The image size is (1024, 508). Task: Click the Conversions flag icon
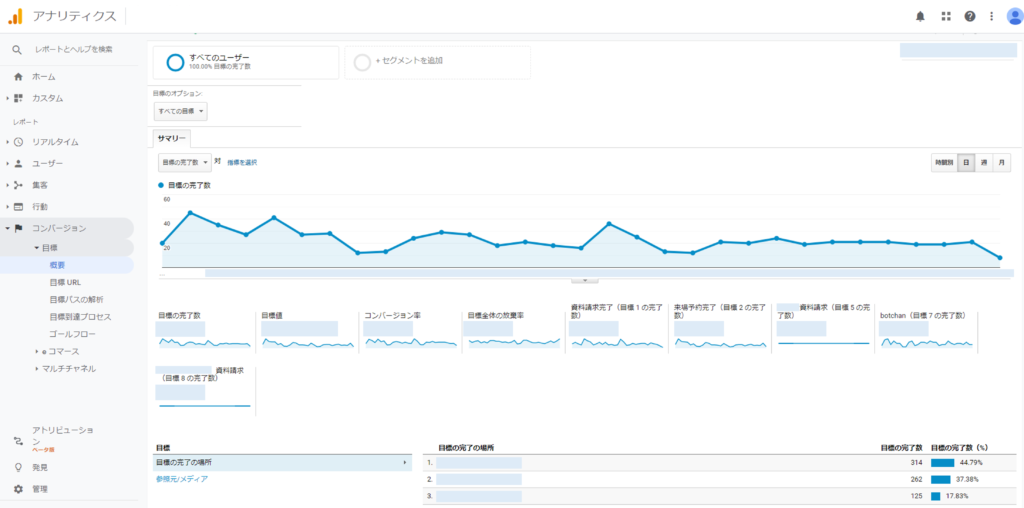coord(18,228)
